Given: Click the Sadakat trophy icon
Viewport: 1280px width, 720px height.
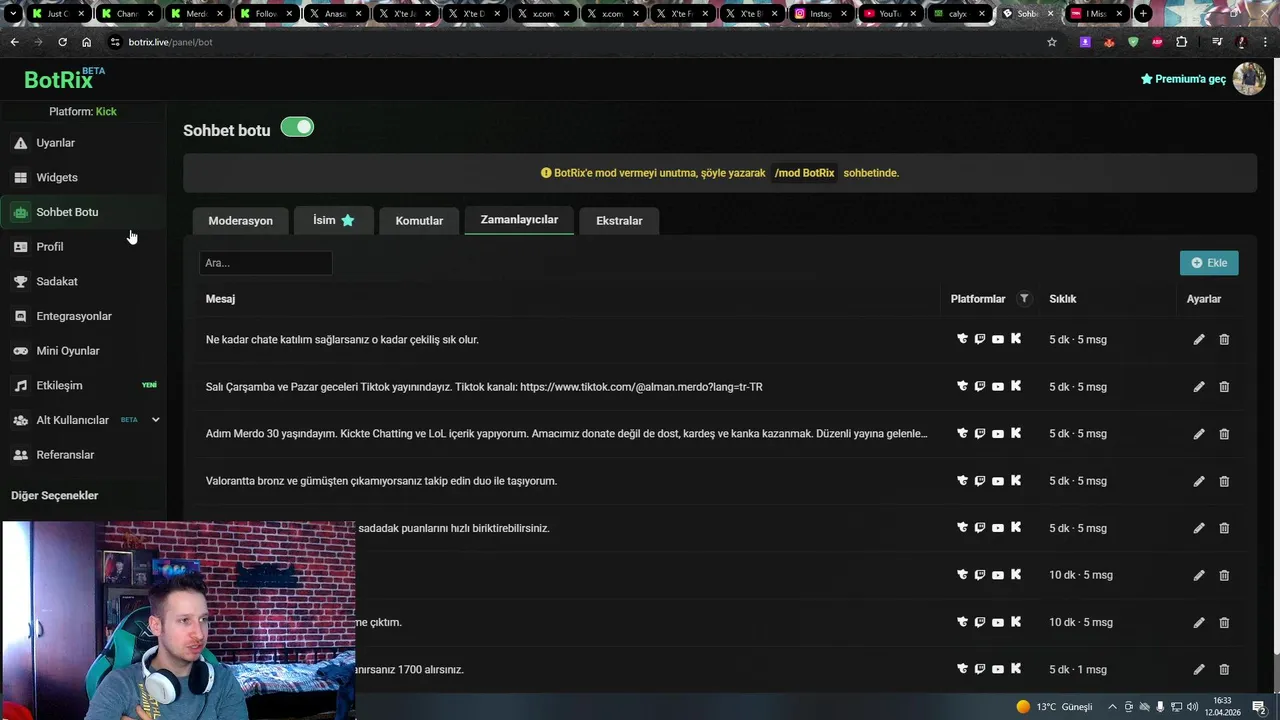Looking at the screenshot, I should coord(20,282).
